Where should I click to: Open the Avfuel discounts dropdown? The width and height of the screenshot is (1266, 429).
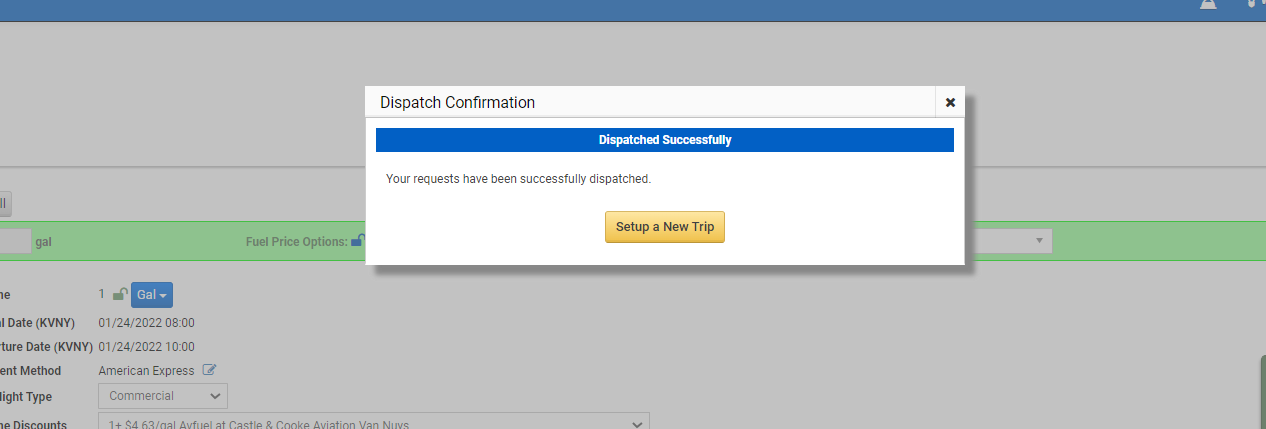(374, 423)
